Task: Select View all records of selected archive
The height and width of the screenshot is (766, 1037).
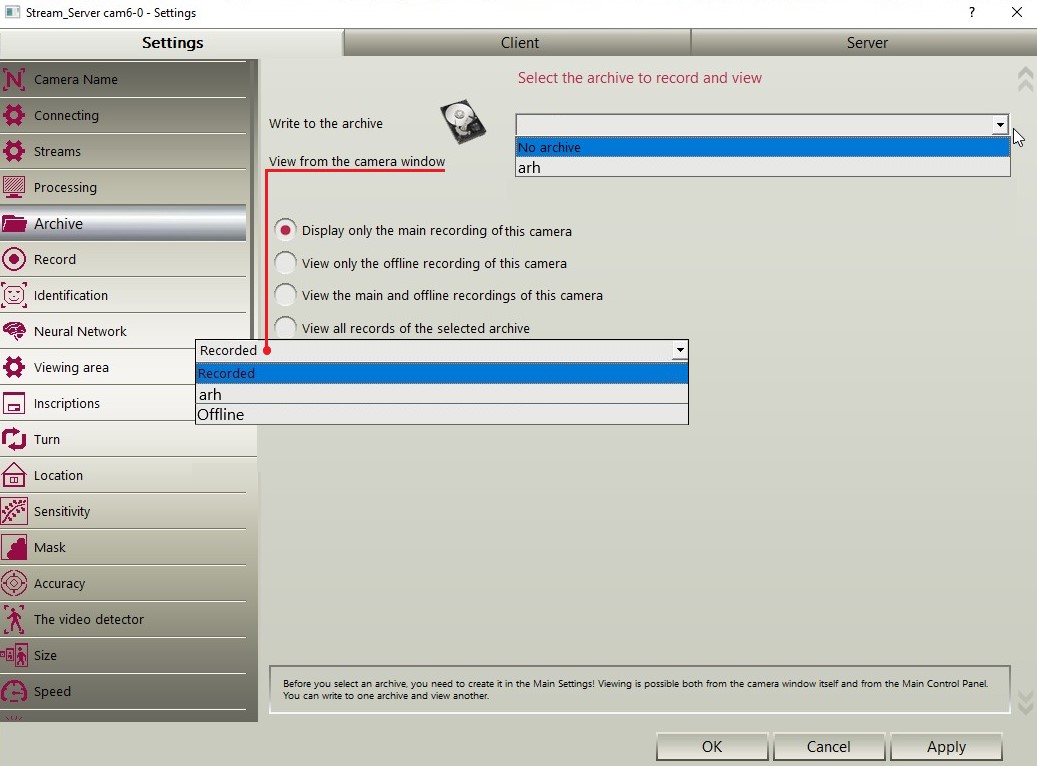Action: [x=285, y=327]
